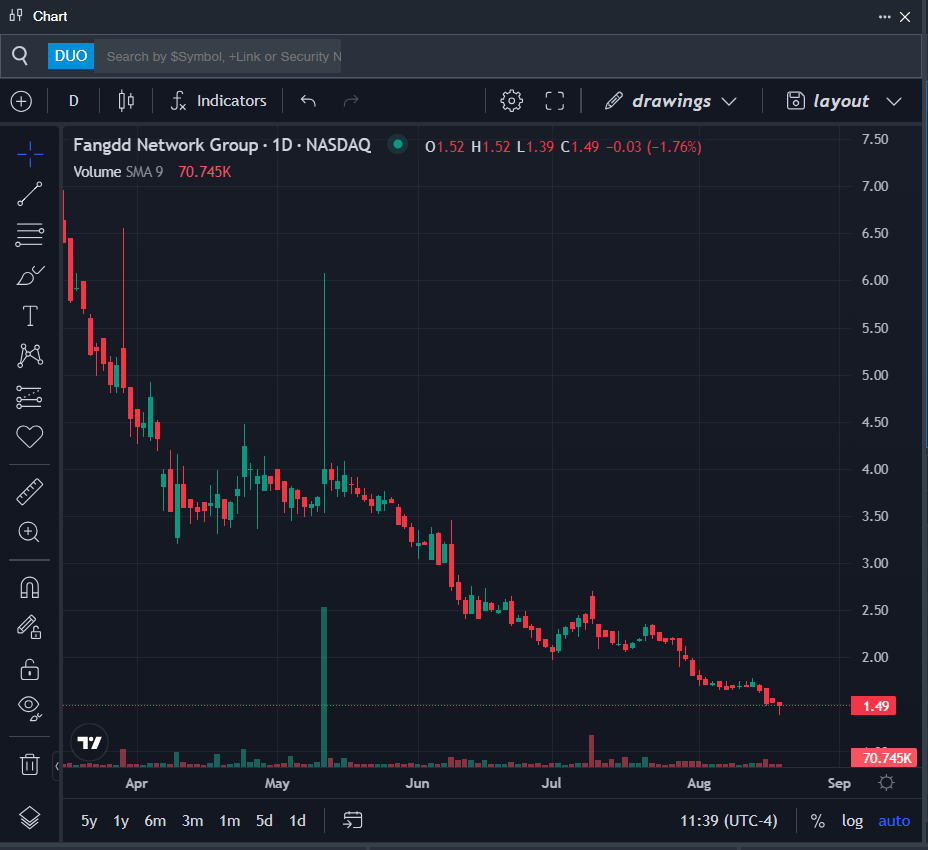Click the add symbol plus icon

(x=21, y=101)
